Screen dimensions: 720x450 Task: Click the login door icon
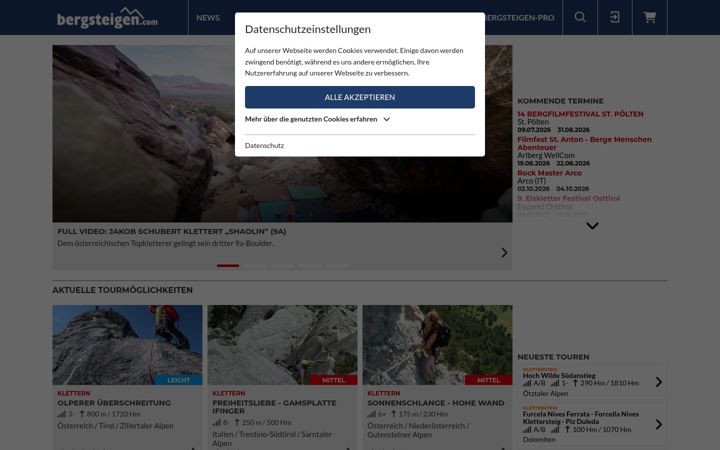614,17
